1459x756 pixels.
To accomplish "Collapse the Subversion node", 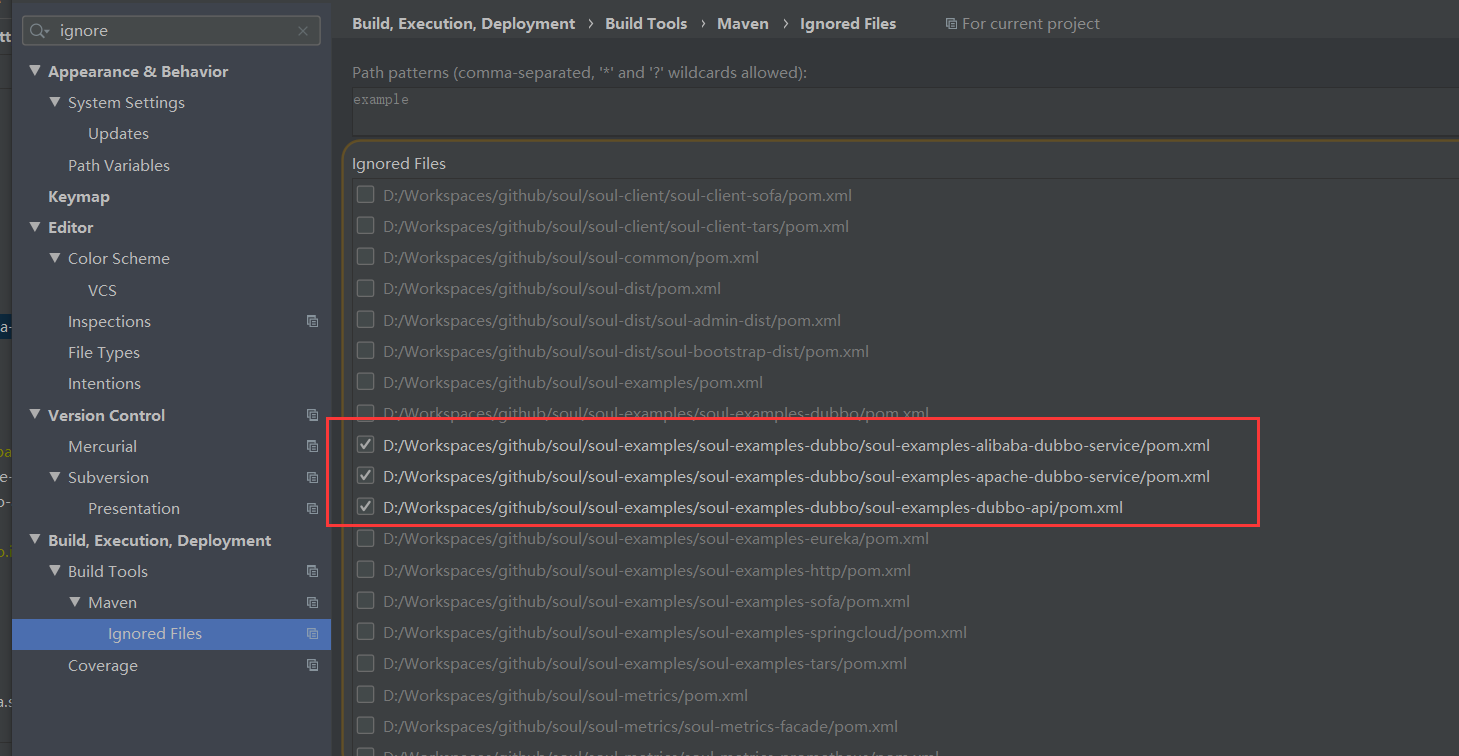I will coord(56,477).
